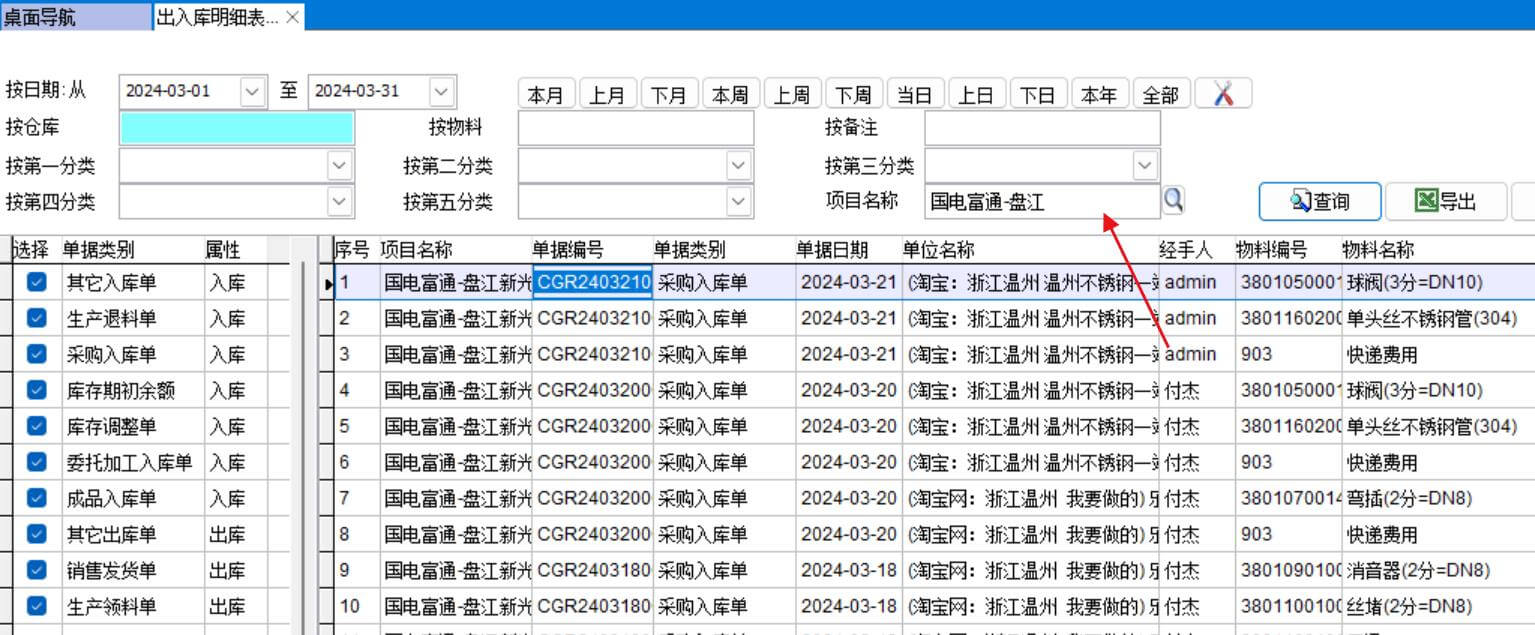Image resolution: width=1535 pixels, height=635 pixels.
Task: Close the 出入库明细表 tab
Action: click(x=292, y=17)
